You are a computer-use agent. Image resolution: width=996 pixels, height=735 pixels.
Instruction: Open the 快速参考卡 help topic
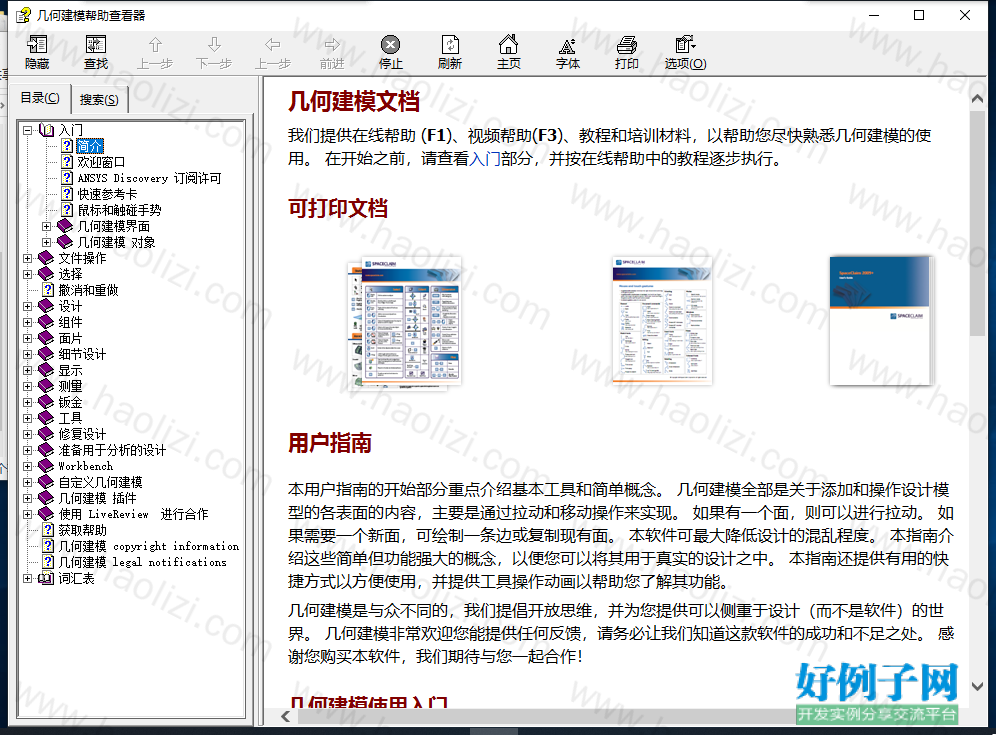(x=107, y=194)
